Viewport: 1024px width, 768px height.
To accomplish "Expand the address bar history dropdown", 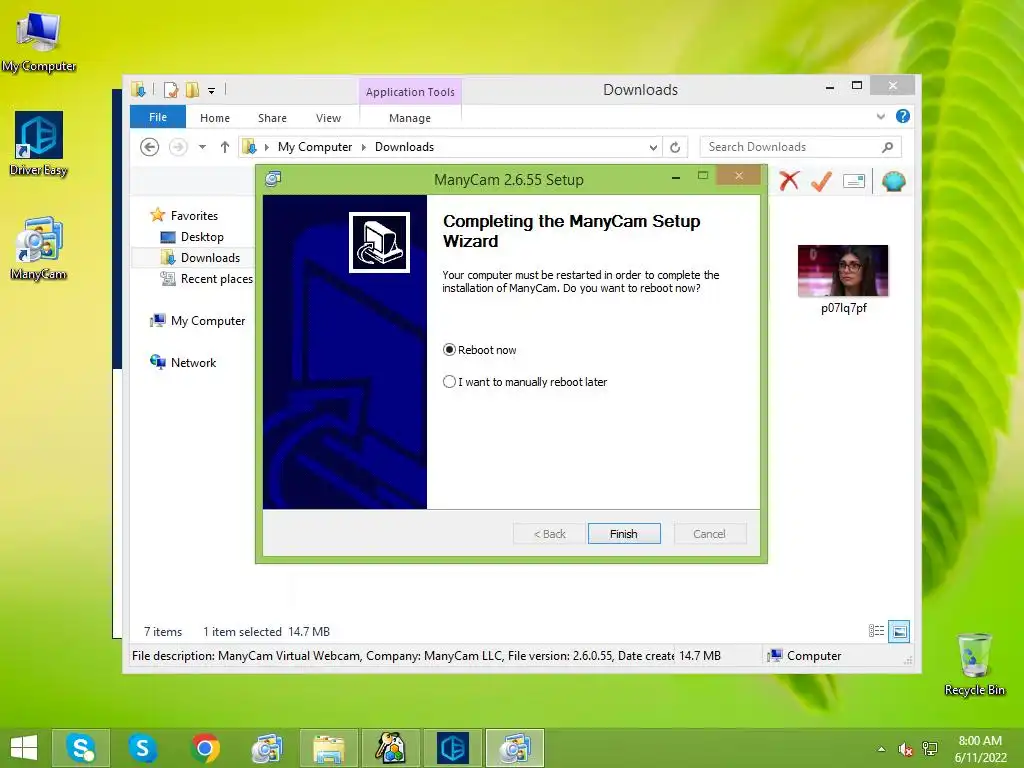I will click(x=653, y=148).
